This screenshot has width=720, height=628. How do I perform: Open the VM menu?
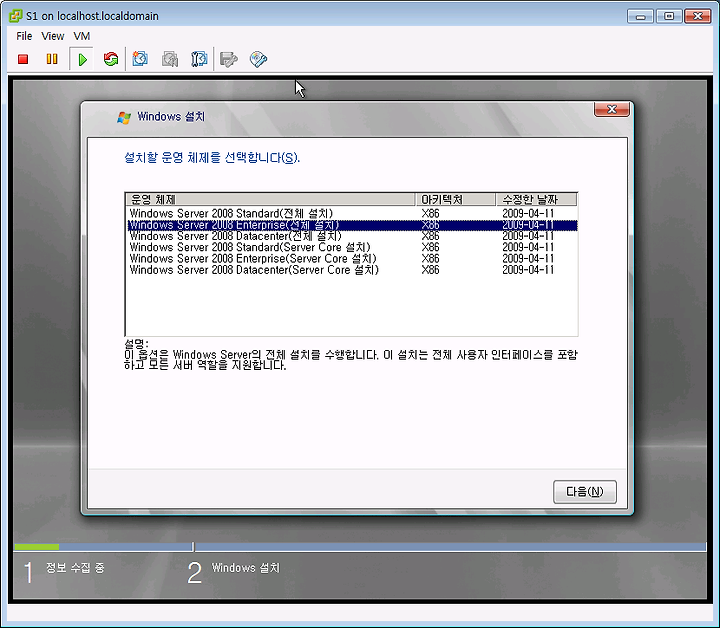pyautogui.click(x=82, y=36)
